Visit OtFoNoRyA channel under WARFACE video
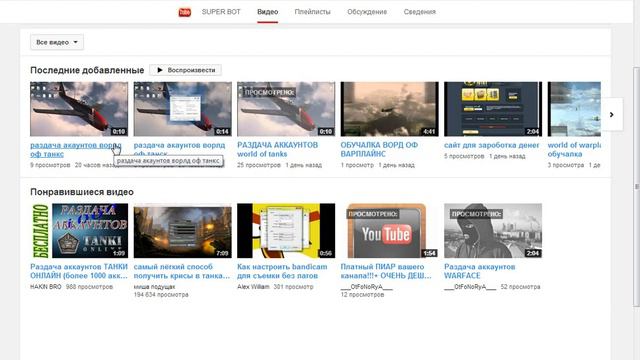The height and width of the screenshot is (360, 640). pyautogui.click(x=470, y=287)
